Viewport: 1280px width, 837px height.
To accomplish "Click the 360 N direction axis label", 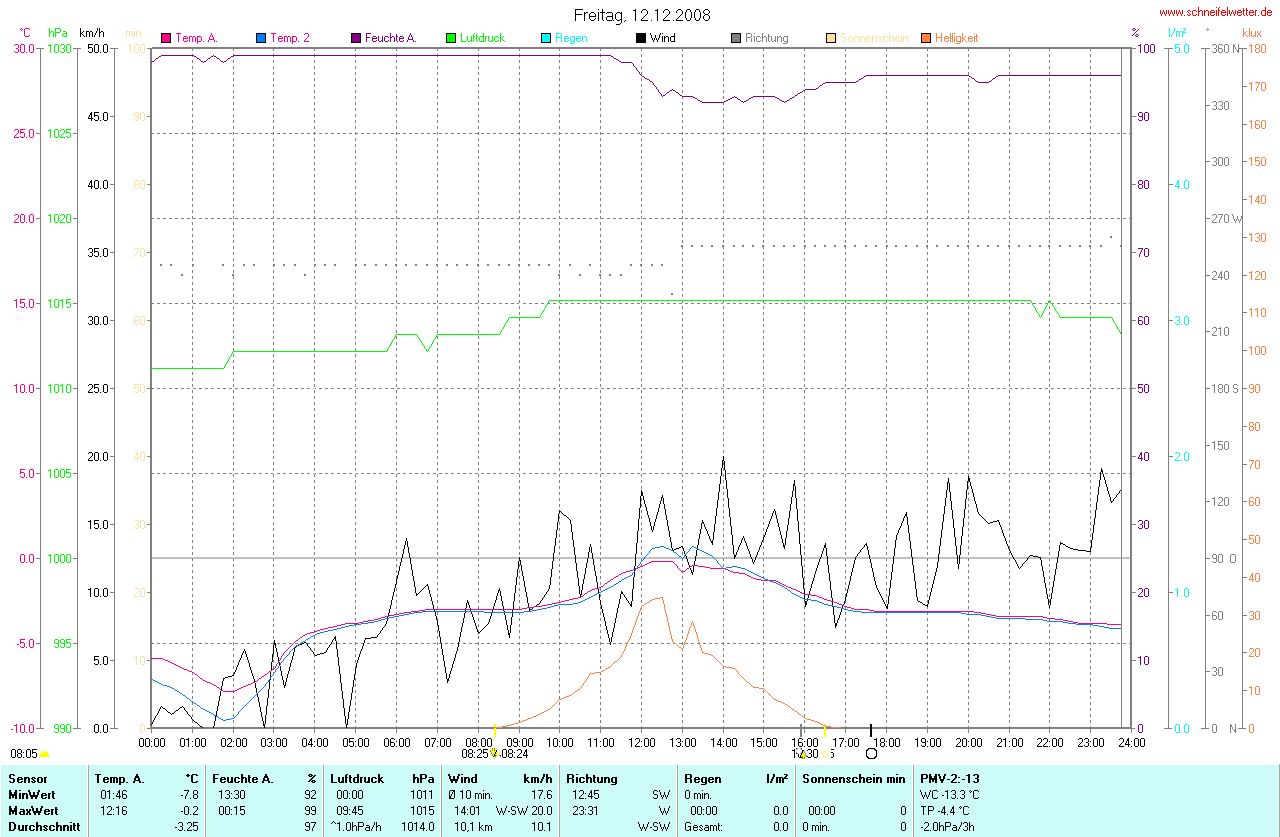I will coord(1227,48).
